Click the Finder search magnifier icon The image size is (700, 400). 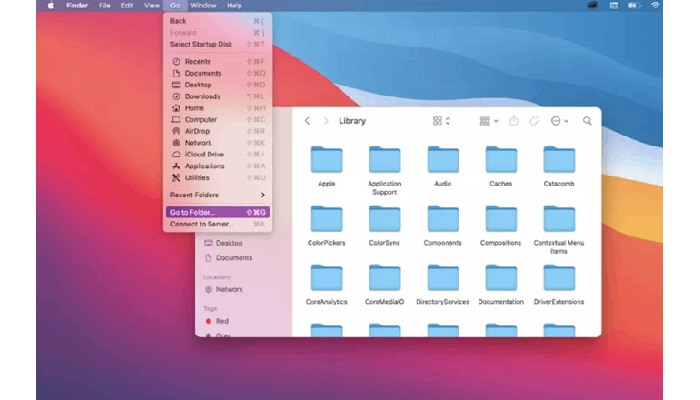tap(587, 121)
